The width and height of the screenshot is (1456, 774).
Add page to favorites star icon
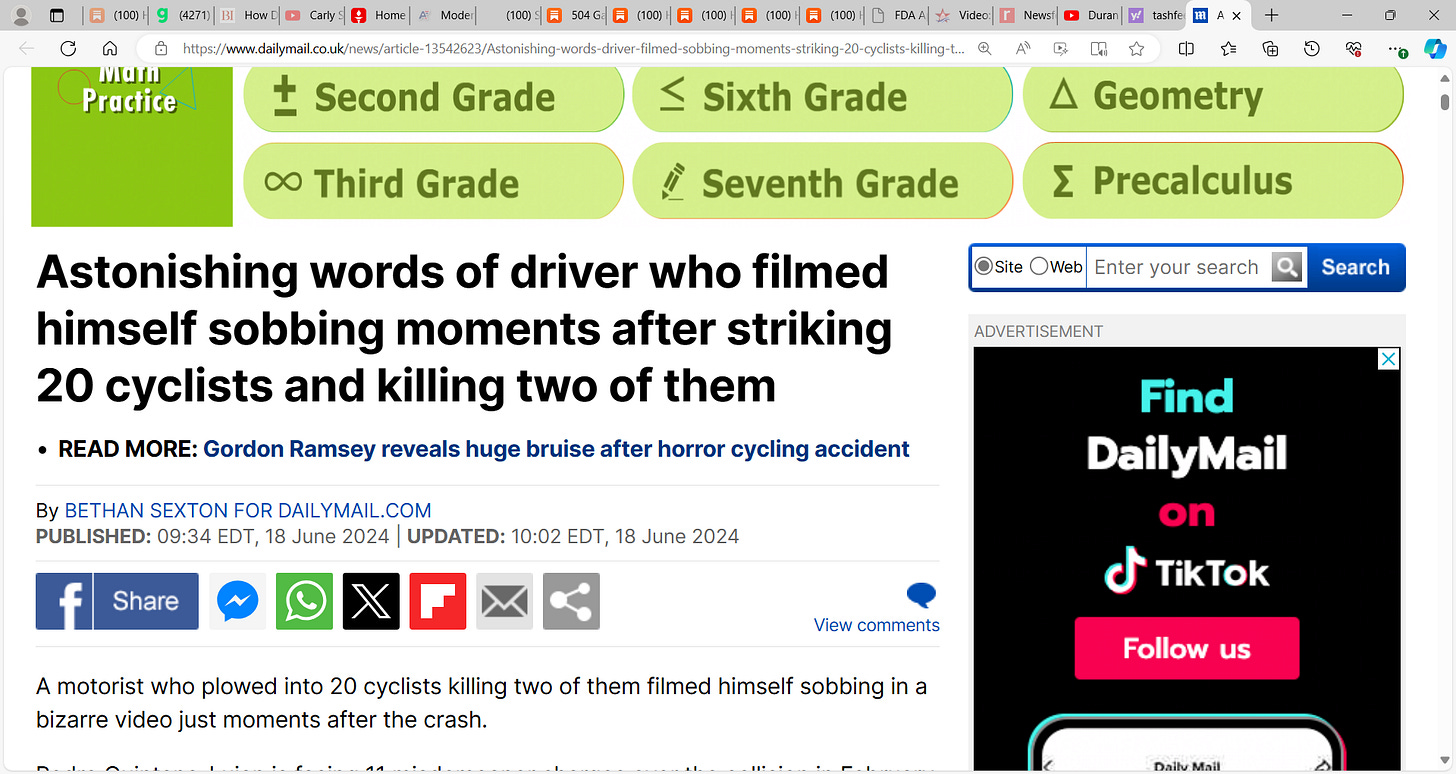click(x=1136, y=48)
